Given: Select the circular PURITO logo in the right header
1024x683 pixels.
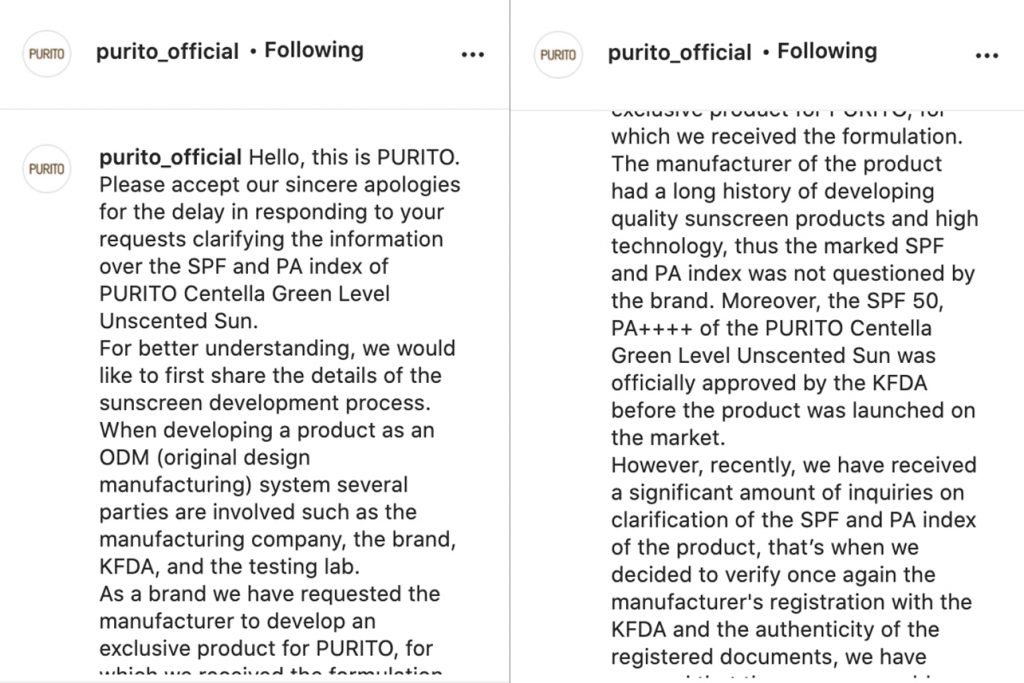Looking at the screenshot, I should tap(556, 54).
